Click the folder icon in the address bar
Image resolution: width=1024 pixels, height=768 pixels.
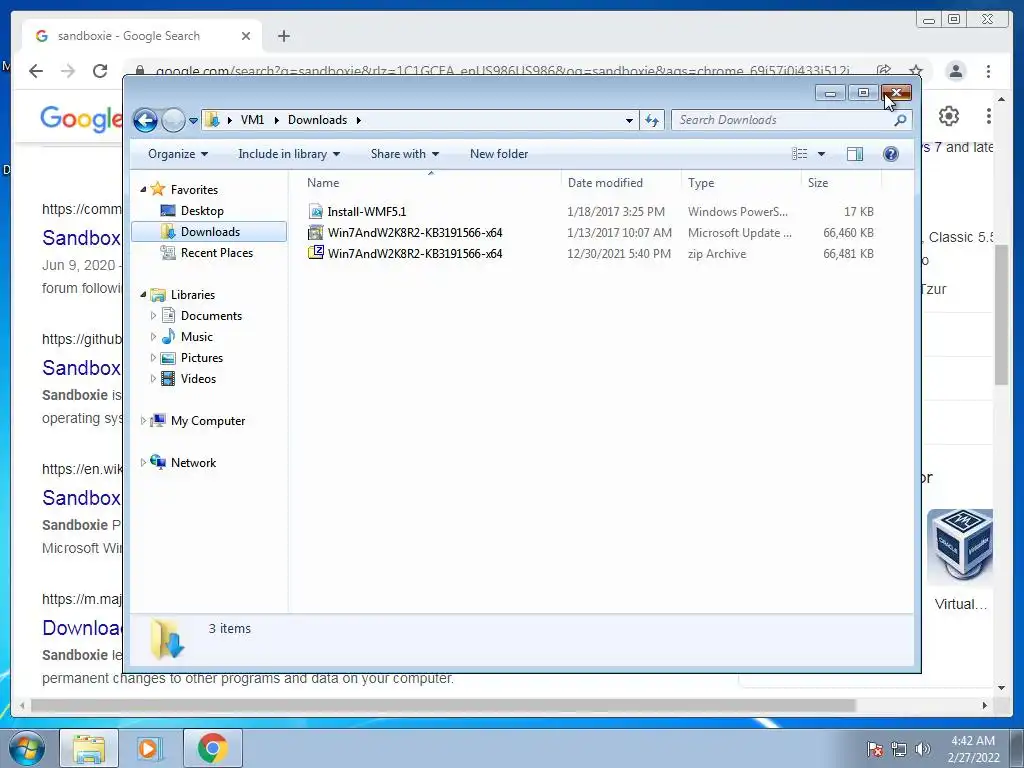212,120
